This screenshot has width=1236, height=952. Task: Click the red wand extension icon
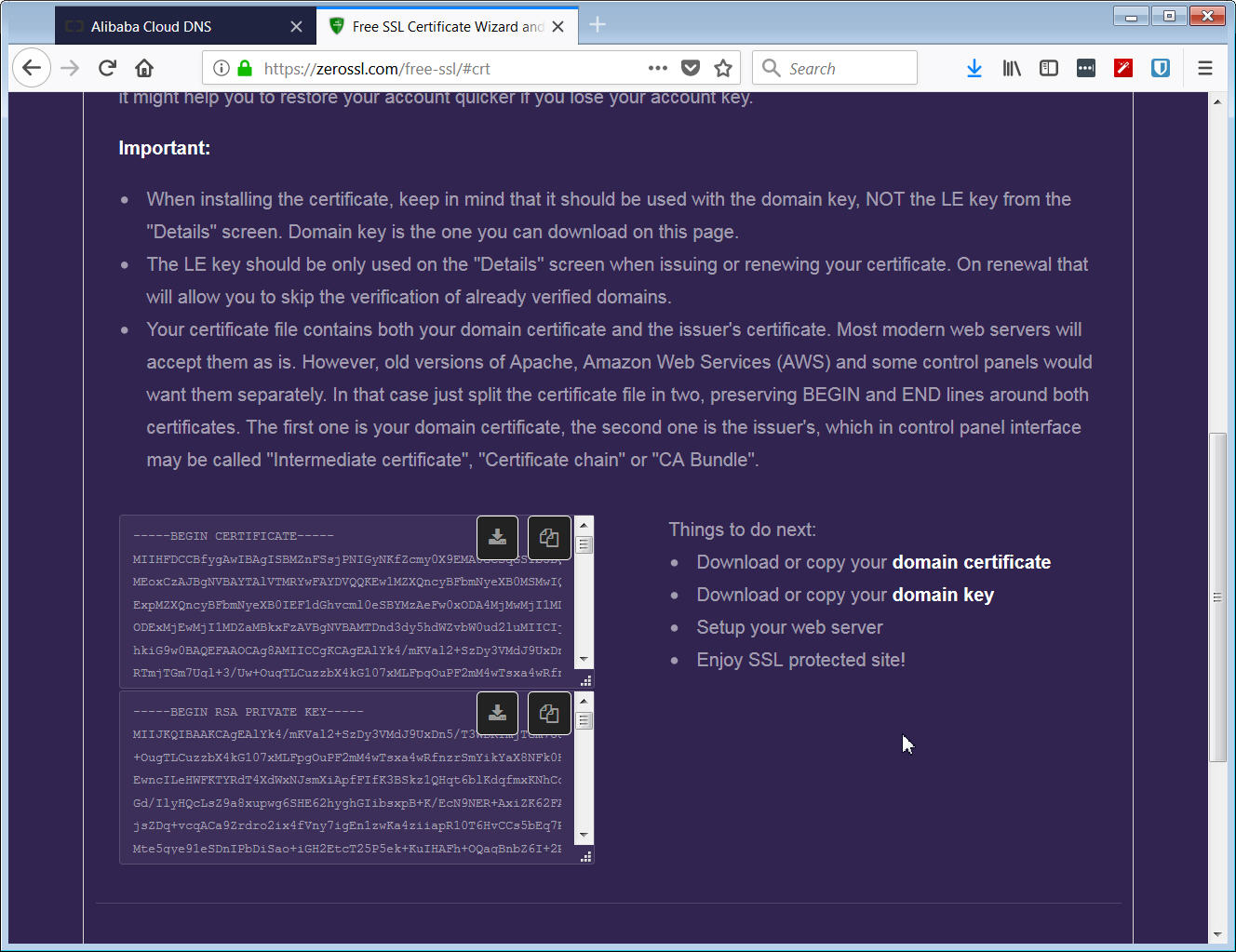[x=1123, y=68]
